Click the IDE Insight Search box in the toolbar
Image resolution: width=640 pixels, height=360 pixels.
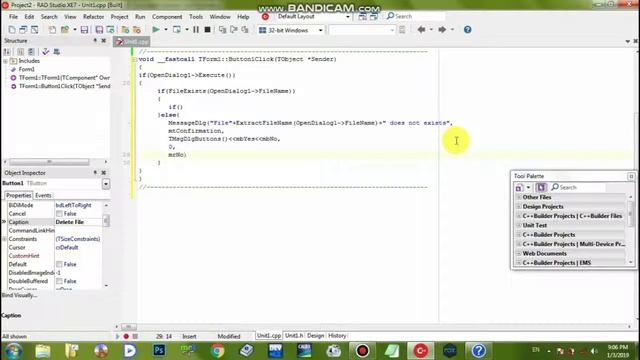click(415, 16)
